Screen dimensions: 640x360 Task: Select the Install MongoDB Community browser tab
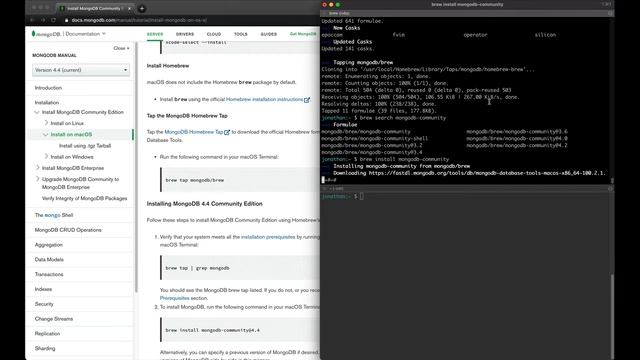pos(95,8)
